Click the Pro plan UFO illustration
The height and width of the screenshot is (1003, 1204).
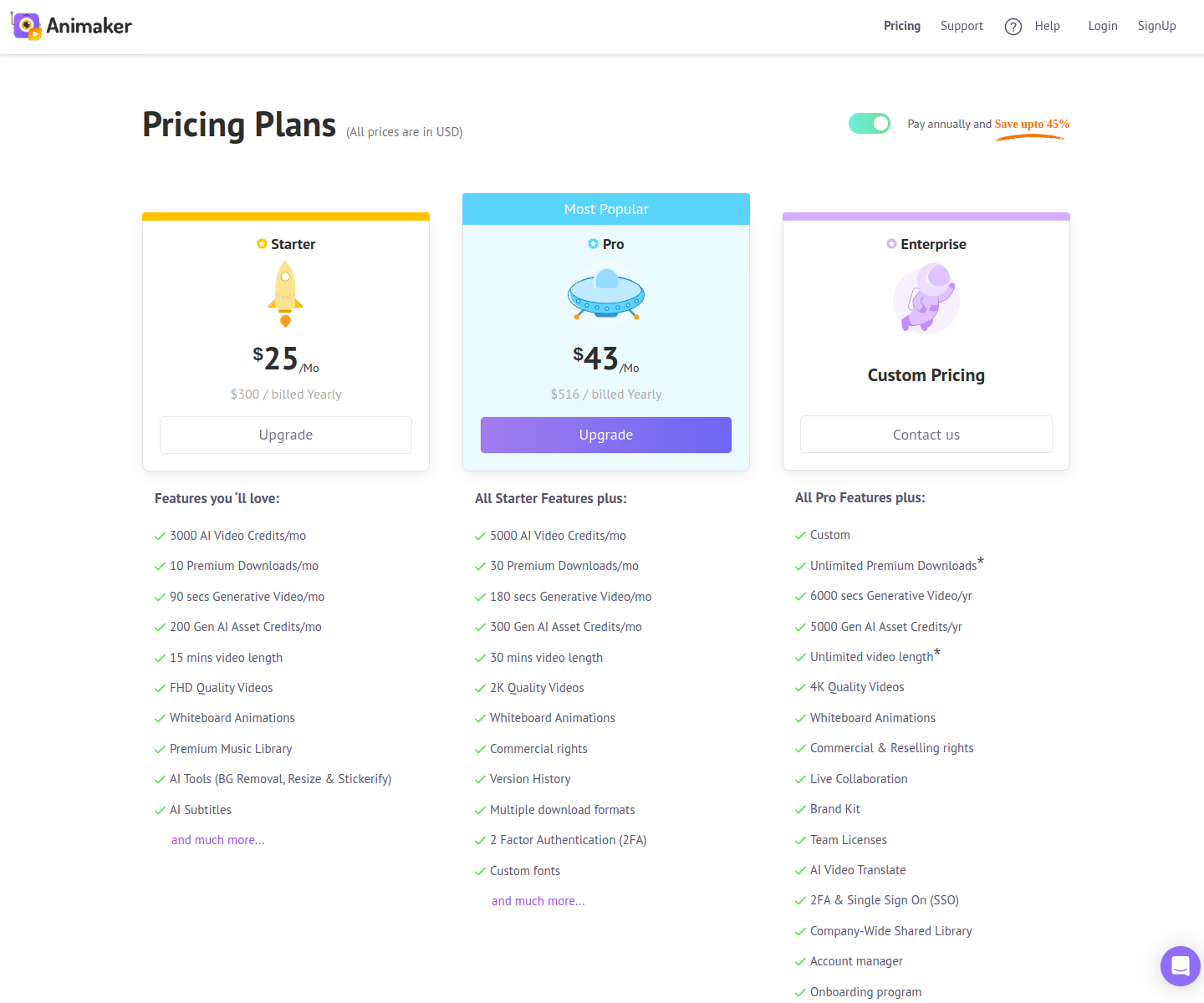[x=606, y=294]
